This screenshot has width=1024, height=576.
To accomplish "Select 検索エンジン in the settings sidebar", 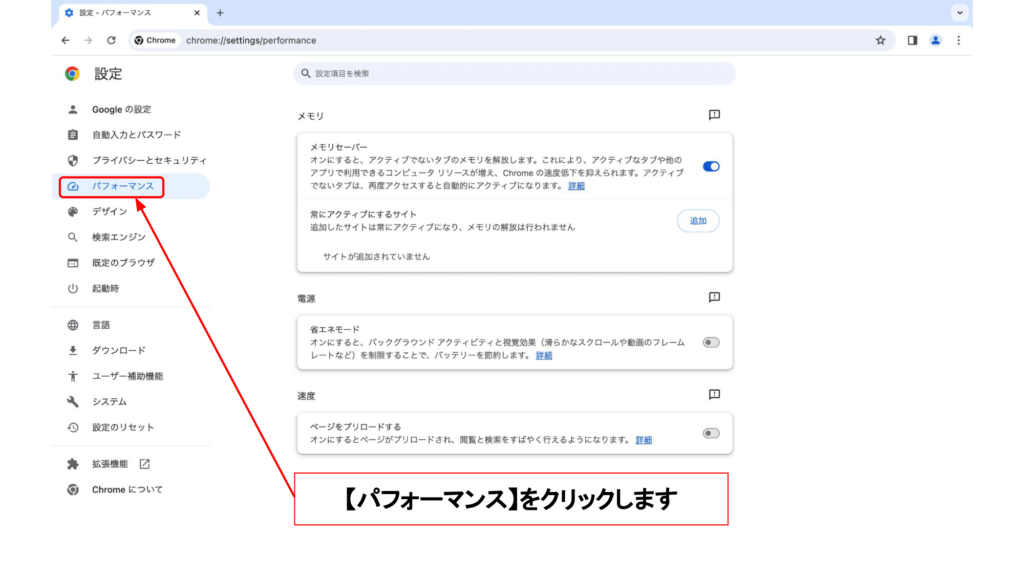I will tap(118, 237).
